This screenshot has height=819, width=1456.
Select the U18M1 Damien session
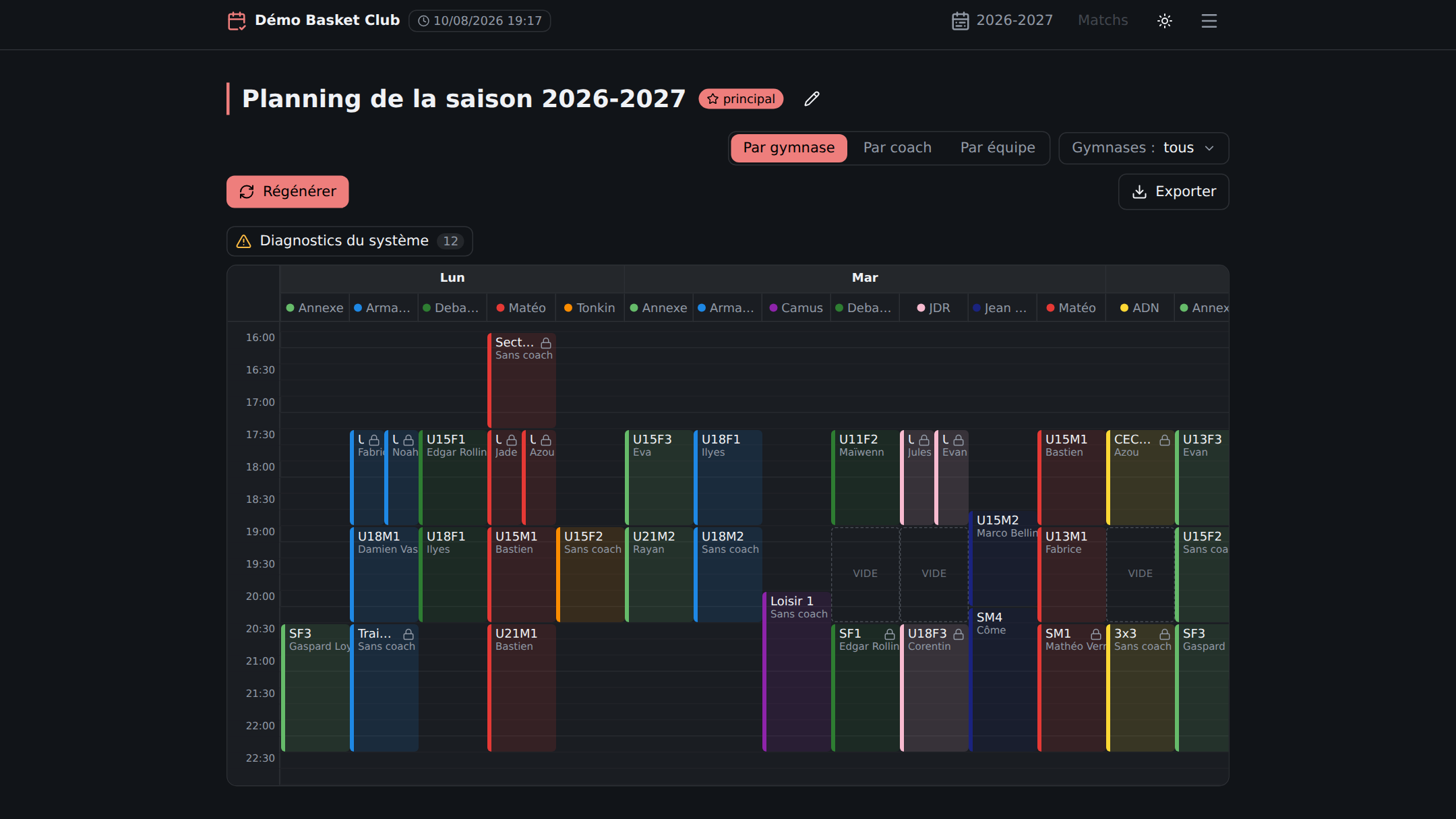click(384, 574)
